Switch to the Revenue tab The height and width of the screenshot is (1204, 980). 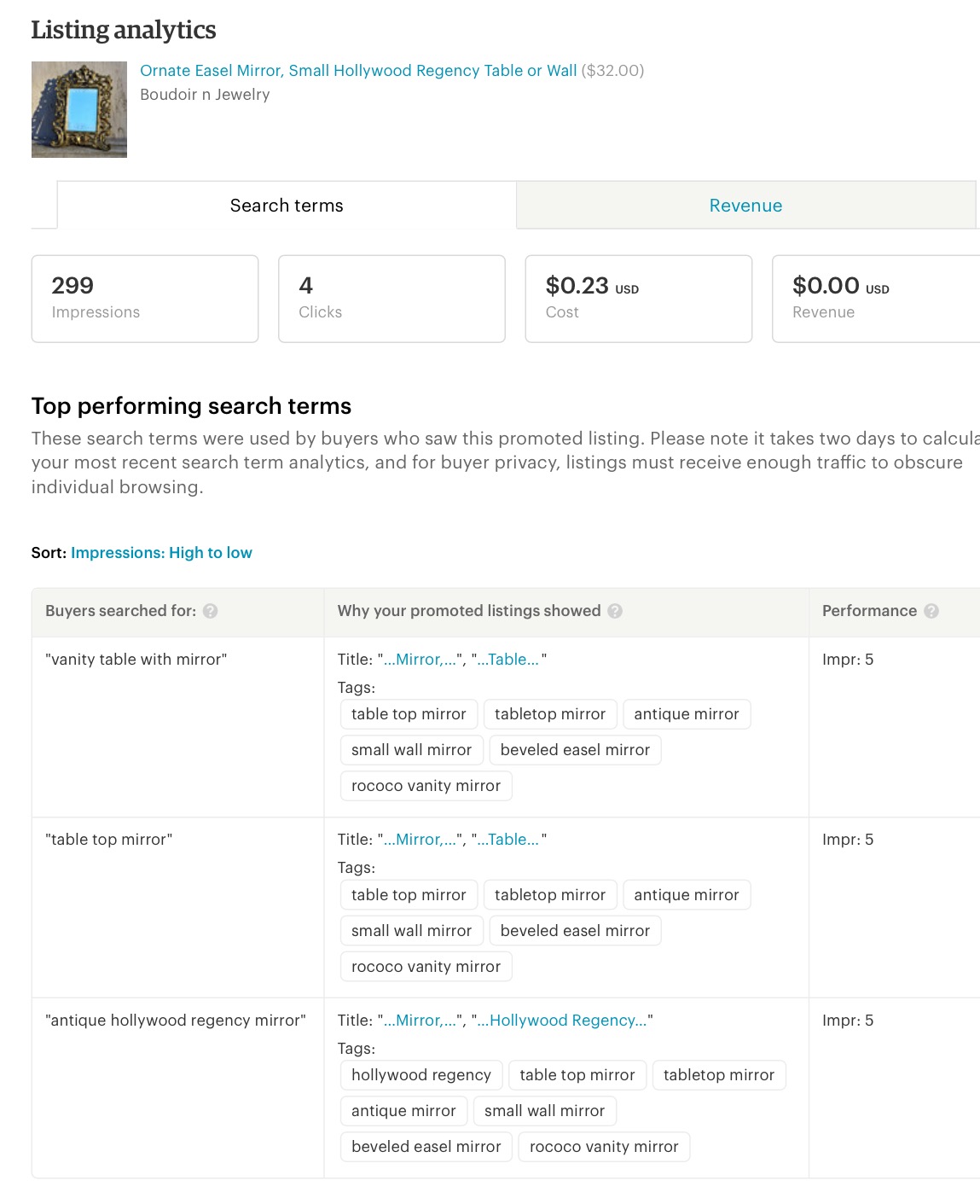click(x=745, y=205)
